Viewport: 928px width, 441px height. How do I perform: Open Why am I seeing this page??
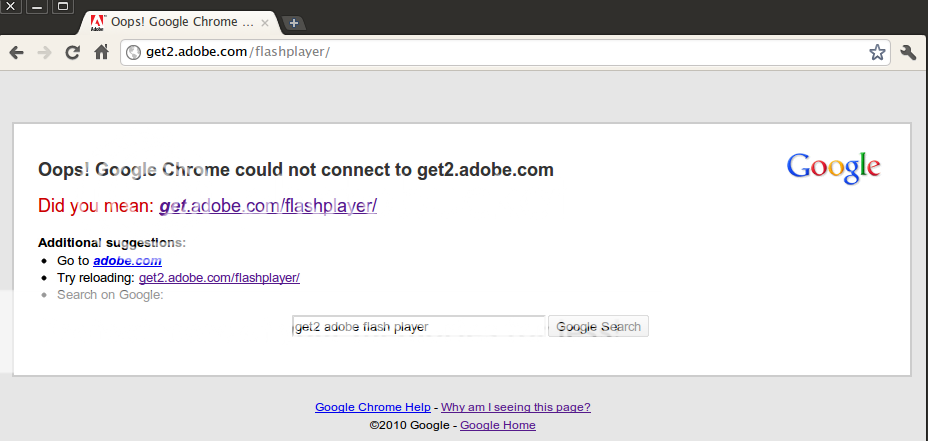[x=515, y=407]
